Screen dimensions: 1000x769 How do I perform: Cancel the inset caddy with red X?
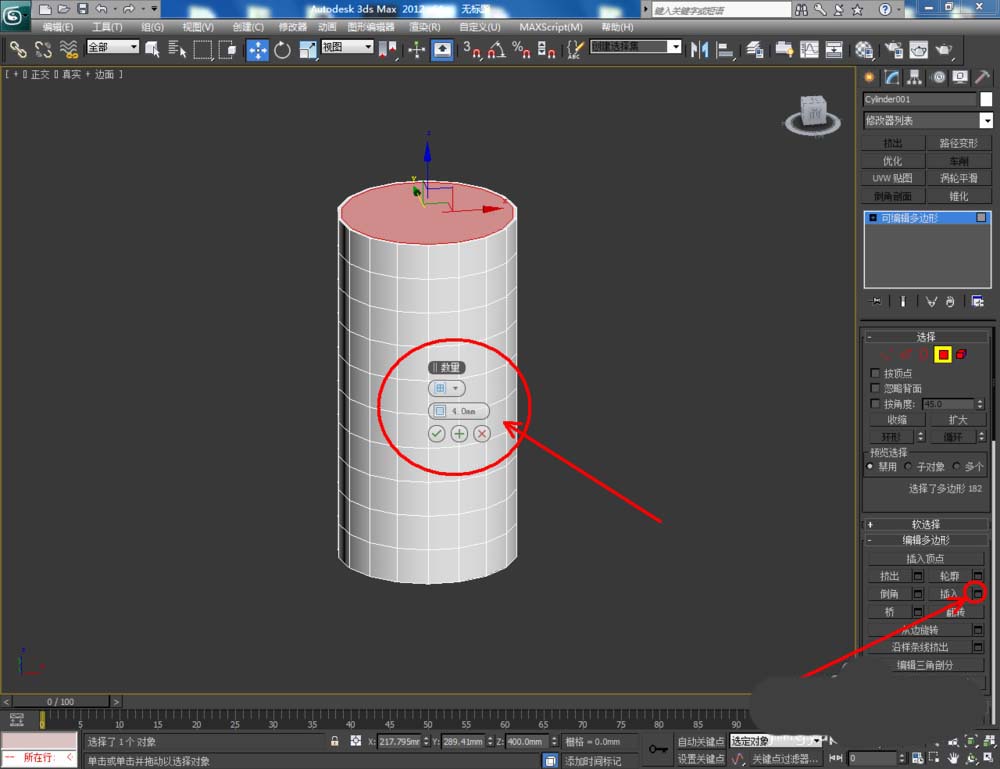(x=482, y=433)
